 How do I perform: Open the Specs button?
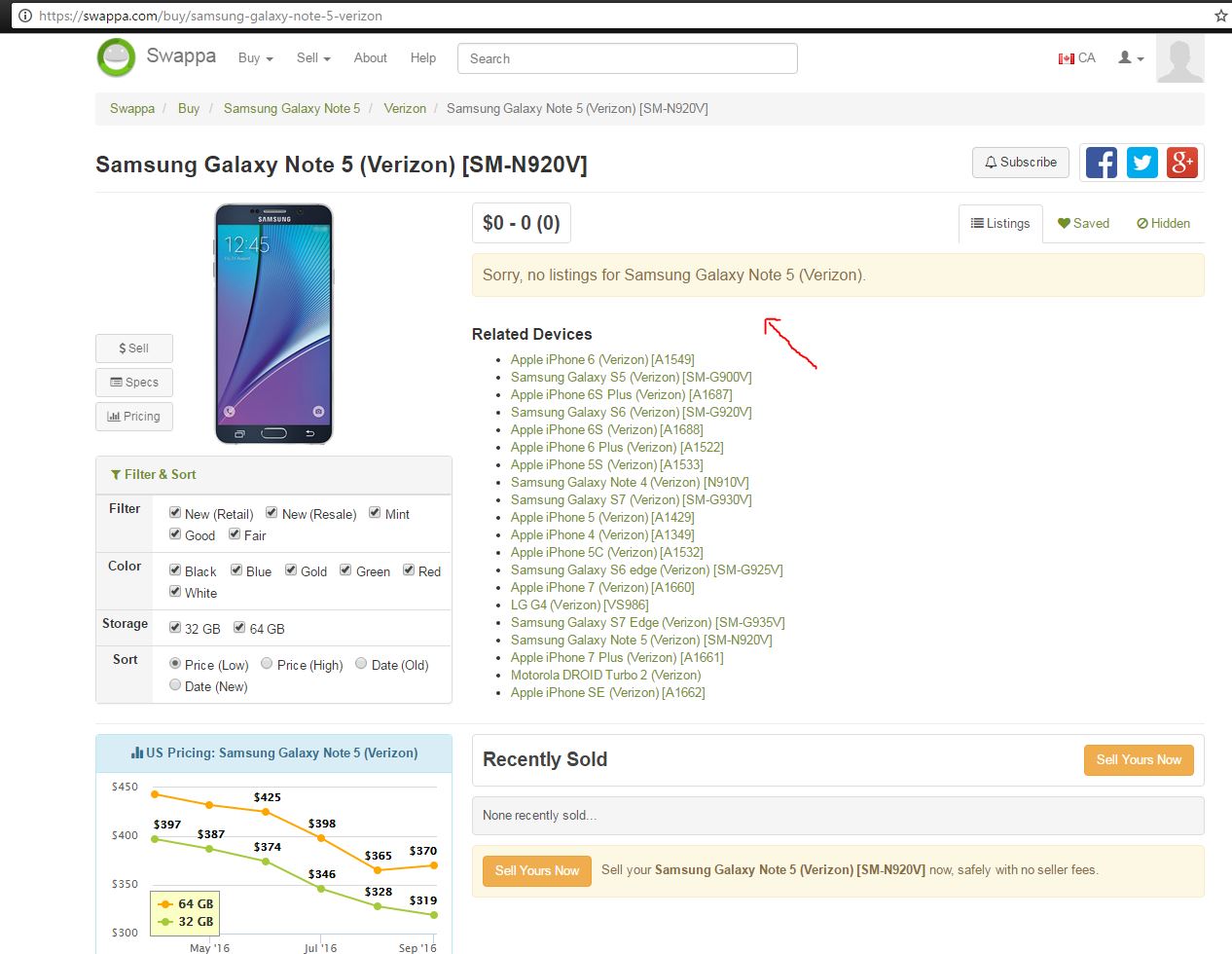134,383
